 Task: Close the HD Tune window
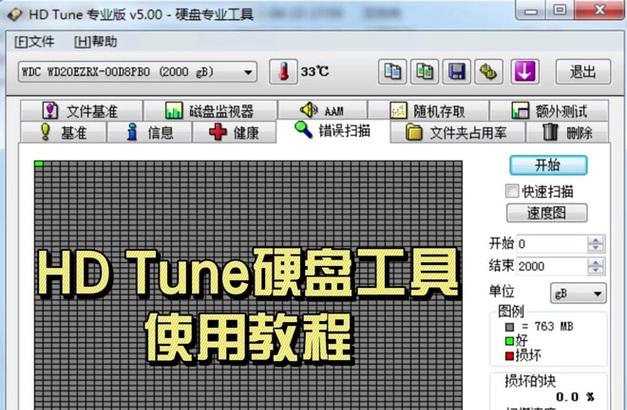[x=600, y=10]
